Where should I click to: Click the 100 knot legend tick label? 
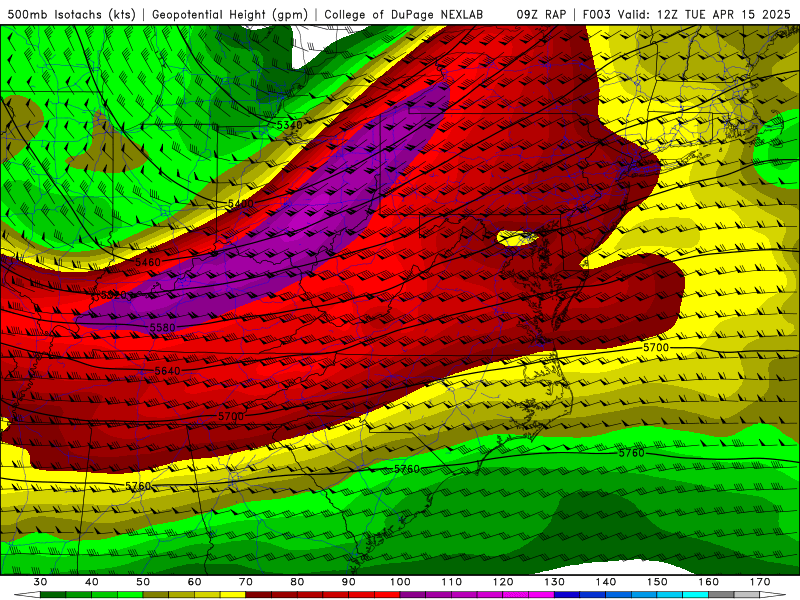click(x=400, y=582)
